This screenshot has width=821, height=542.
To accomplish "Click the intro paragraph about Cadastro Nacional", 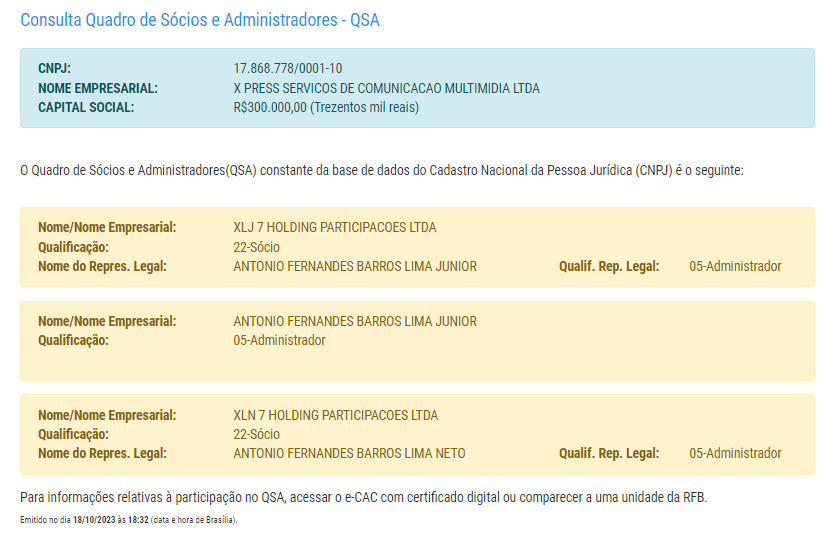I will (381, 170).
